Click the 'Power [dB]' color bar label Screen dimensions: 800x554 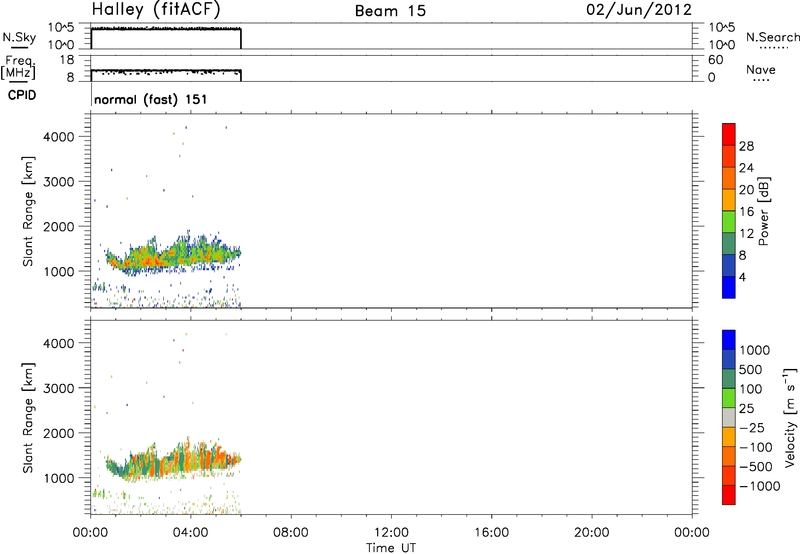[763, 212]
